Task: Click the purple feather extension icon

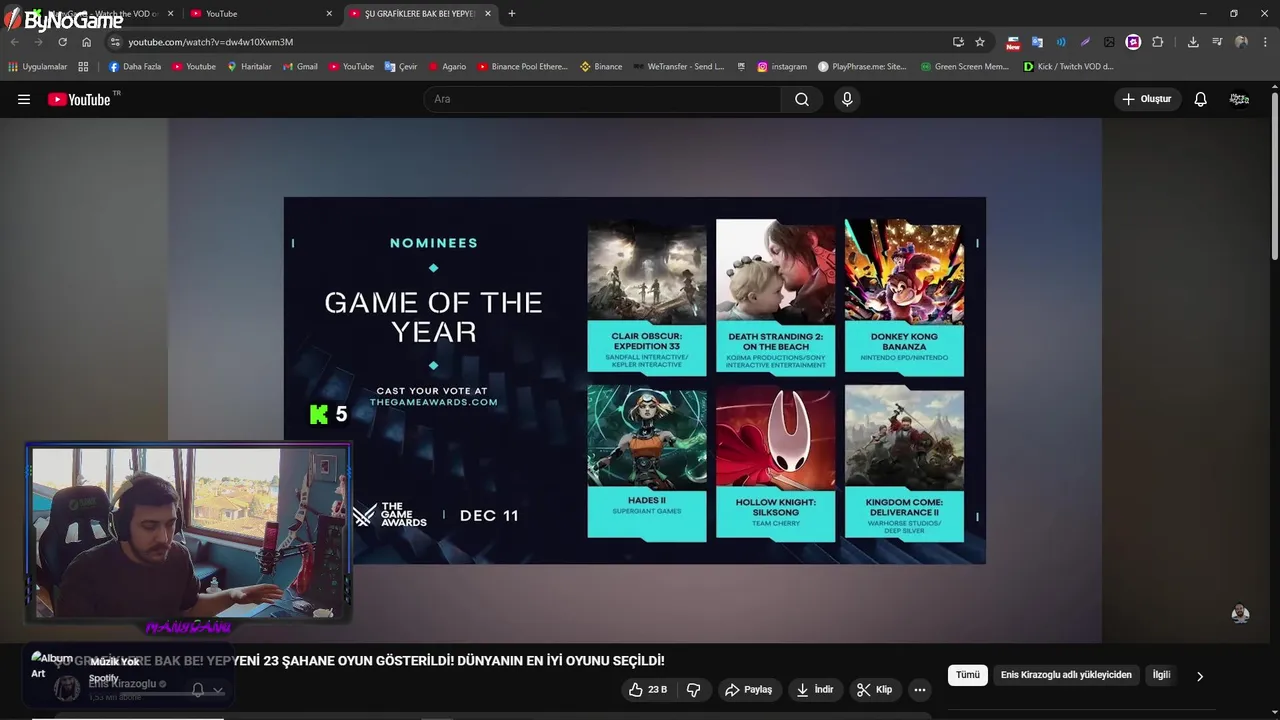Action: 1085,42
